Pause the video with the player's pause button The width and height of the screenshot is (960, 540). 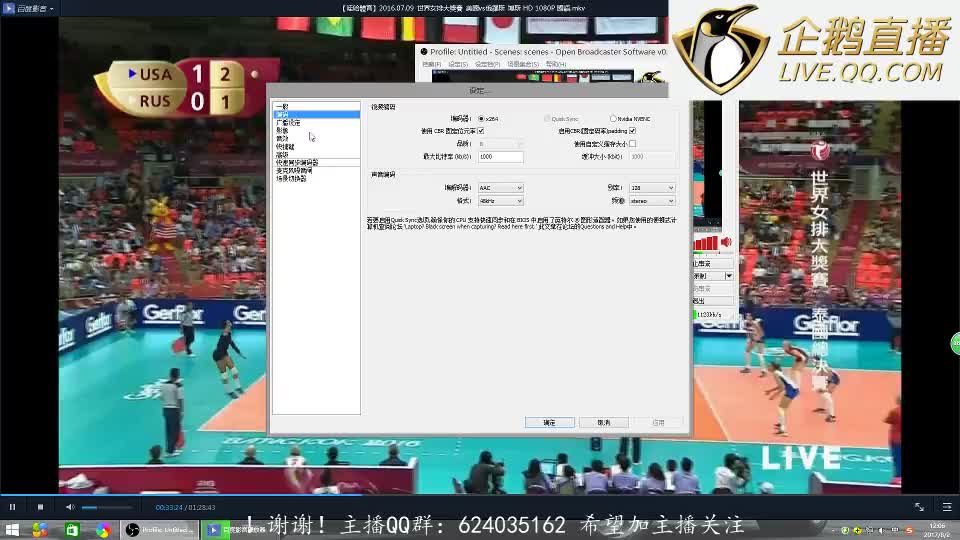(x=12, y=507)
